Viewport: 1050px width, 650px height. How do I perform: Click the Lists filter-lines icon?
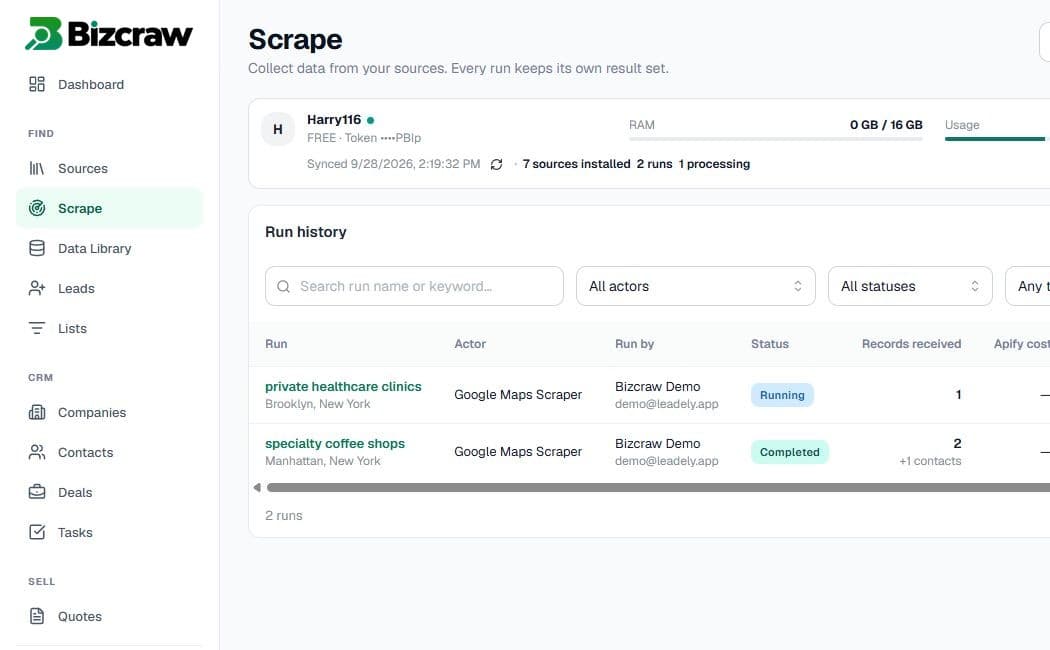click(37, 328)
